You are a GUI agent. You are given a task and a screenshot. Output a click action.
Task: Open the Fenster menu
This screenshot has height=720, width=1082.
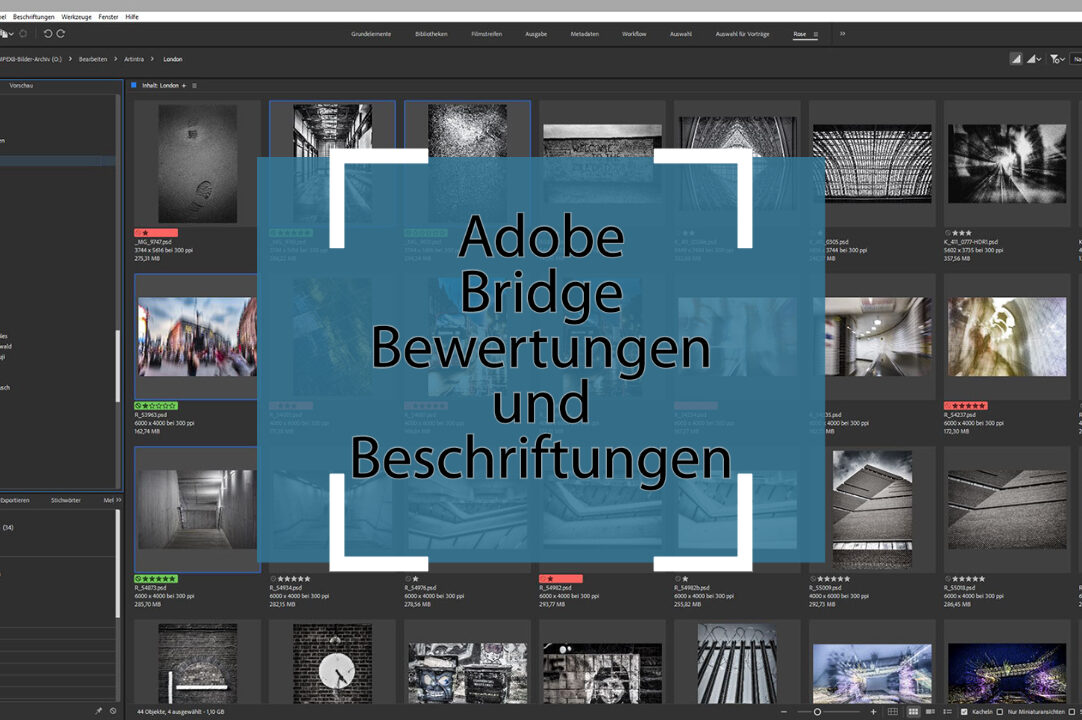108,17
